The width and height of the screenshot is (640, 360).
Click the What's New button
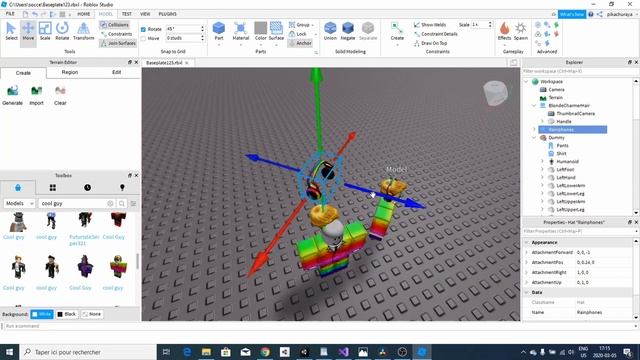[x=571, y=14]
